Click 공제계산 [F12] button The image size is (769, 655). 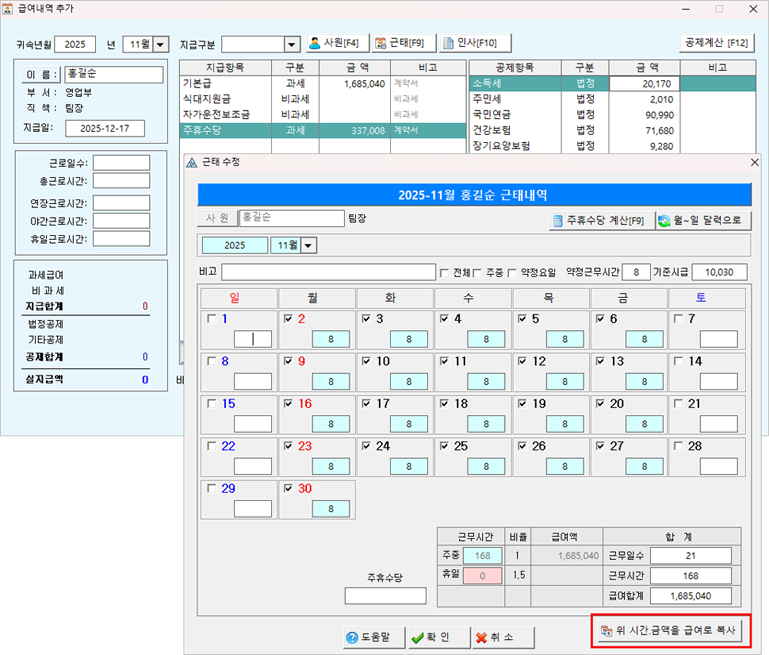click(x=717, y=43)
